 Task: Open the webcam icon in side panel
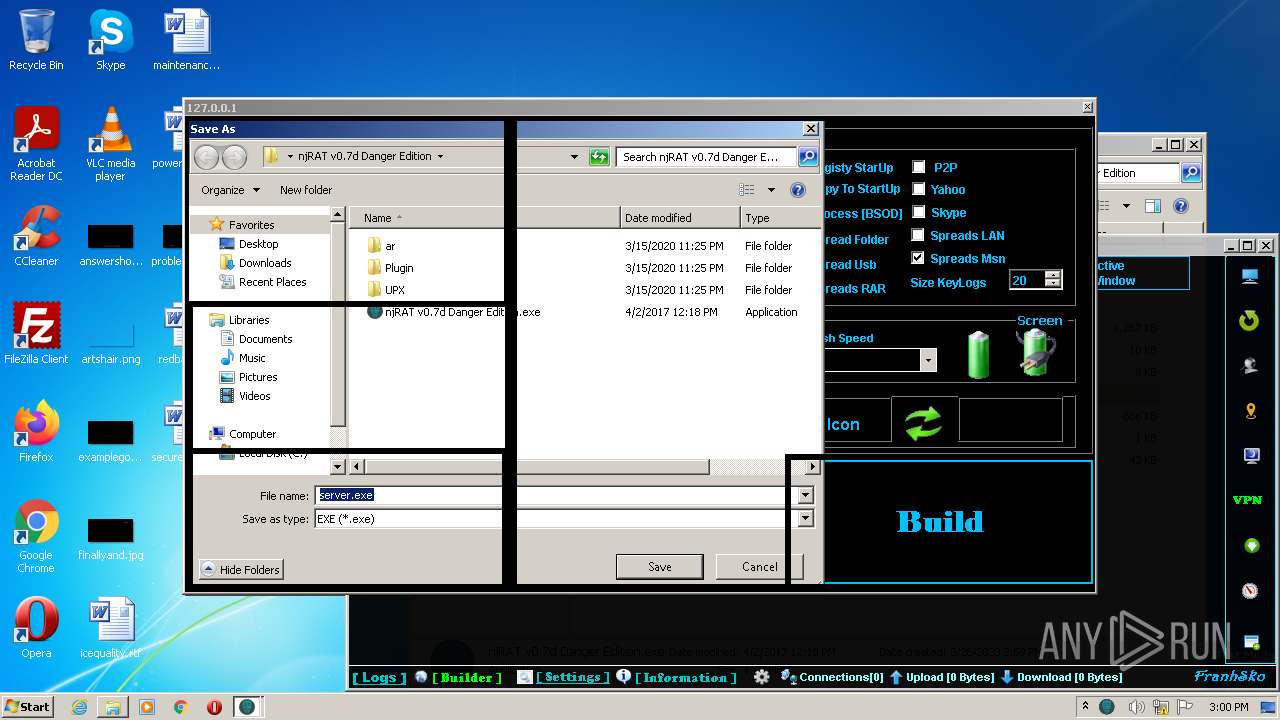[1250, 366]
